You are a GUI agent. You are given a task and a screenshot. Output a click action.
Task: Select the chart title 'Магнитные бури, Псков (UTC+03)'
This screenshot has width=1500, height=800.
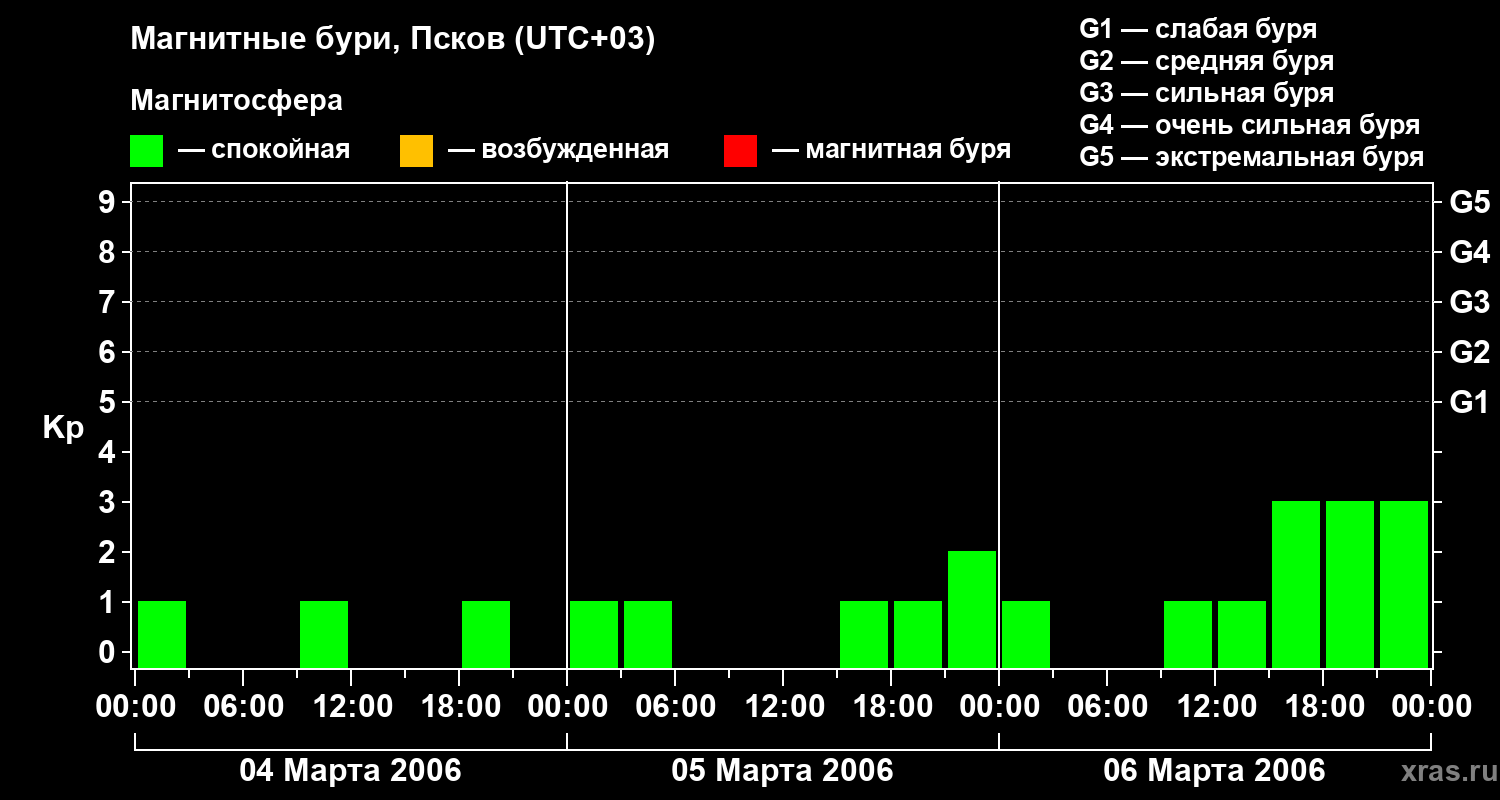[393, 40]
